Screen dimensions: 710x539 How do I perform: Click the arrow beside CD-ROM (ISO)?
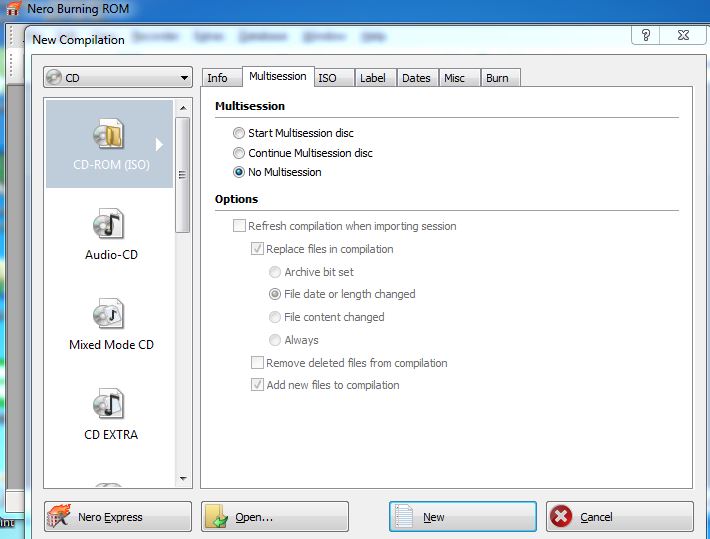tap(159, 144)
